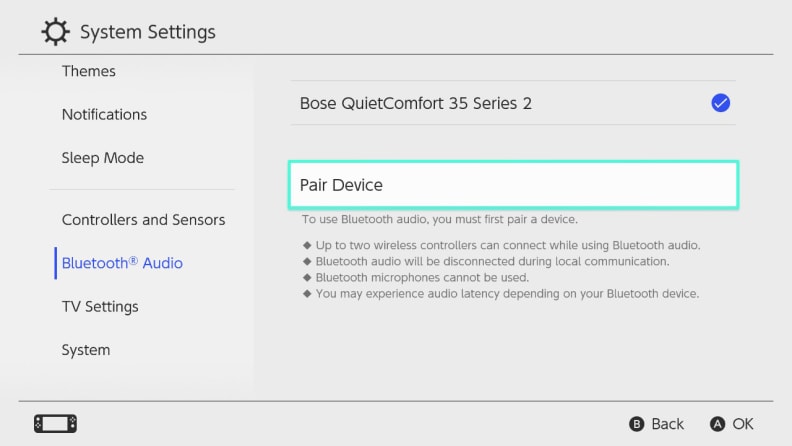792x446 pixels.
Task: Open the Themes menu item
Action: (89, 71)
